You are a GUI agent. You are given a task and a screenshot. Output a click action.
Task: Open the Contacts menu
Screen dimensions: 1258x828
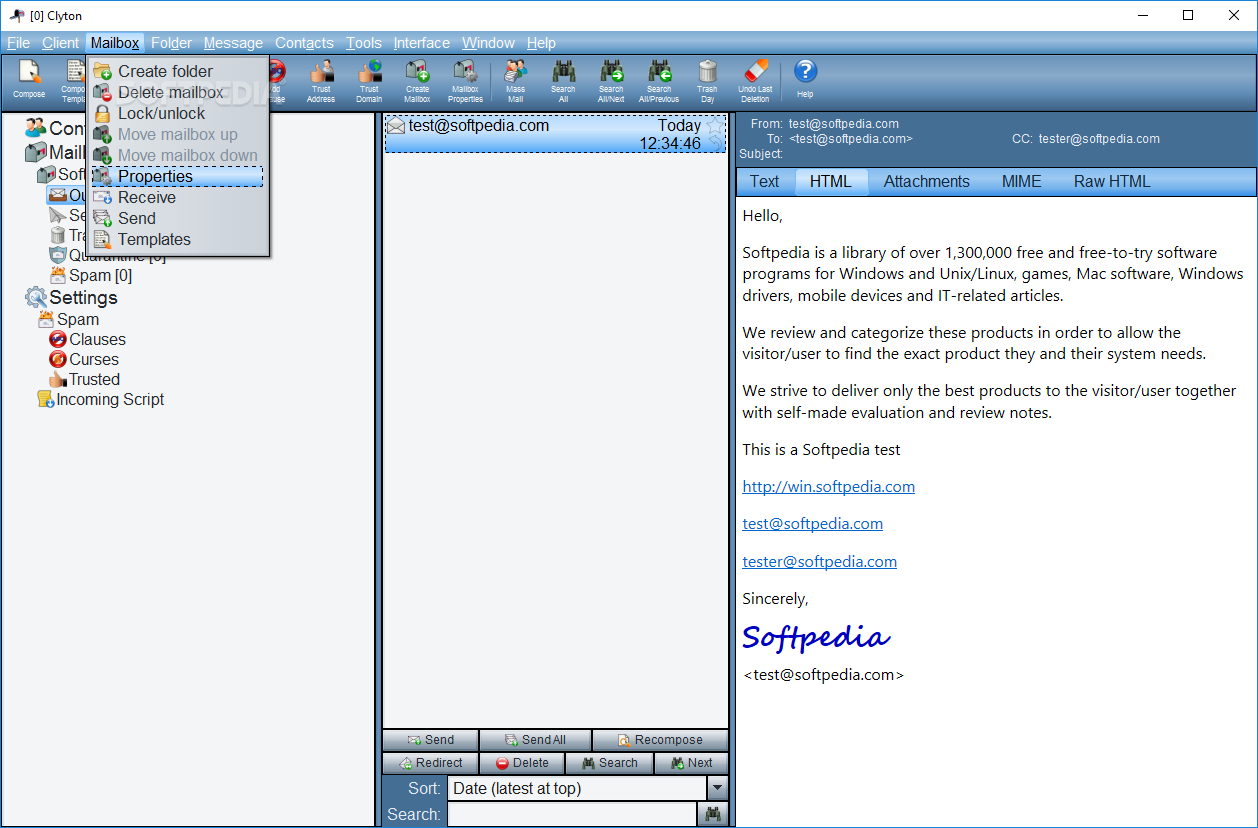[304, 43]
